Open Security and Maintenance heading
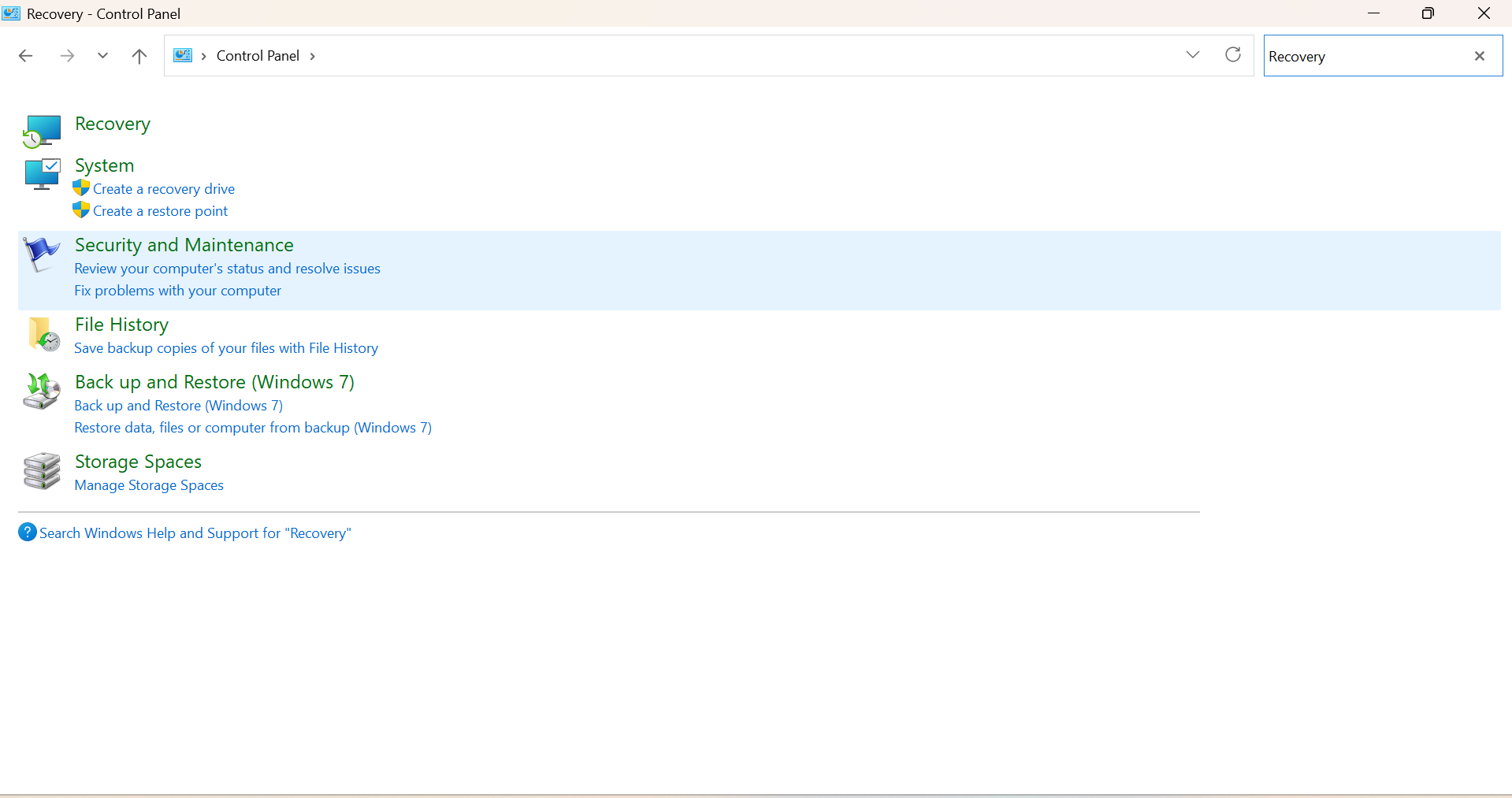Image resolution: width=1512 pixels, height=798 pixels. coord(184,245)
